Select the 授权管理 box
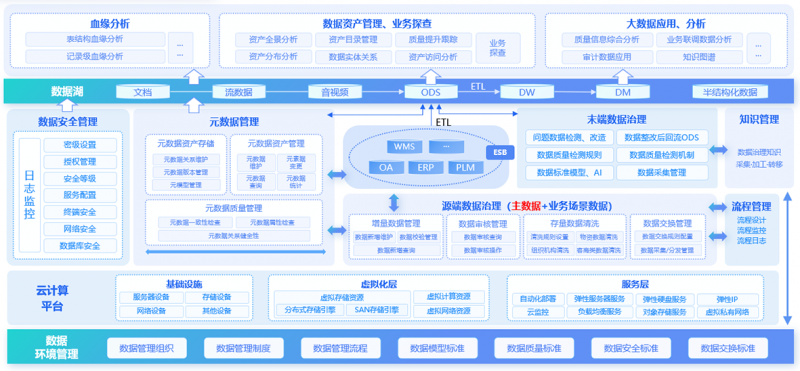Viewport: 800px width, 371px height. [80, 162]
